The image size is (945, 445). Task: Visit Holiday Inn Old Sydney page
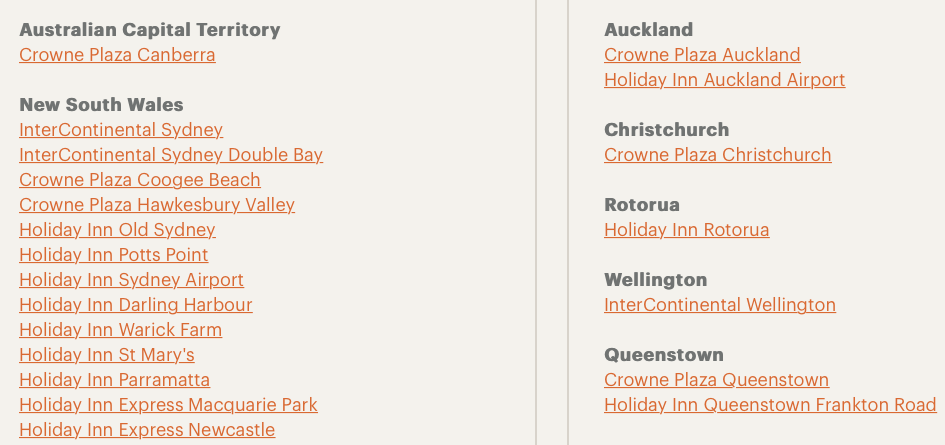(x=118, y=230)
